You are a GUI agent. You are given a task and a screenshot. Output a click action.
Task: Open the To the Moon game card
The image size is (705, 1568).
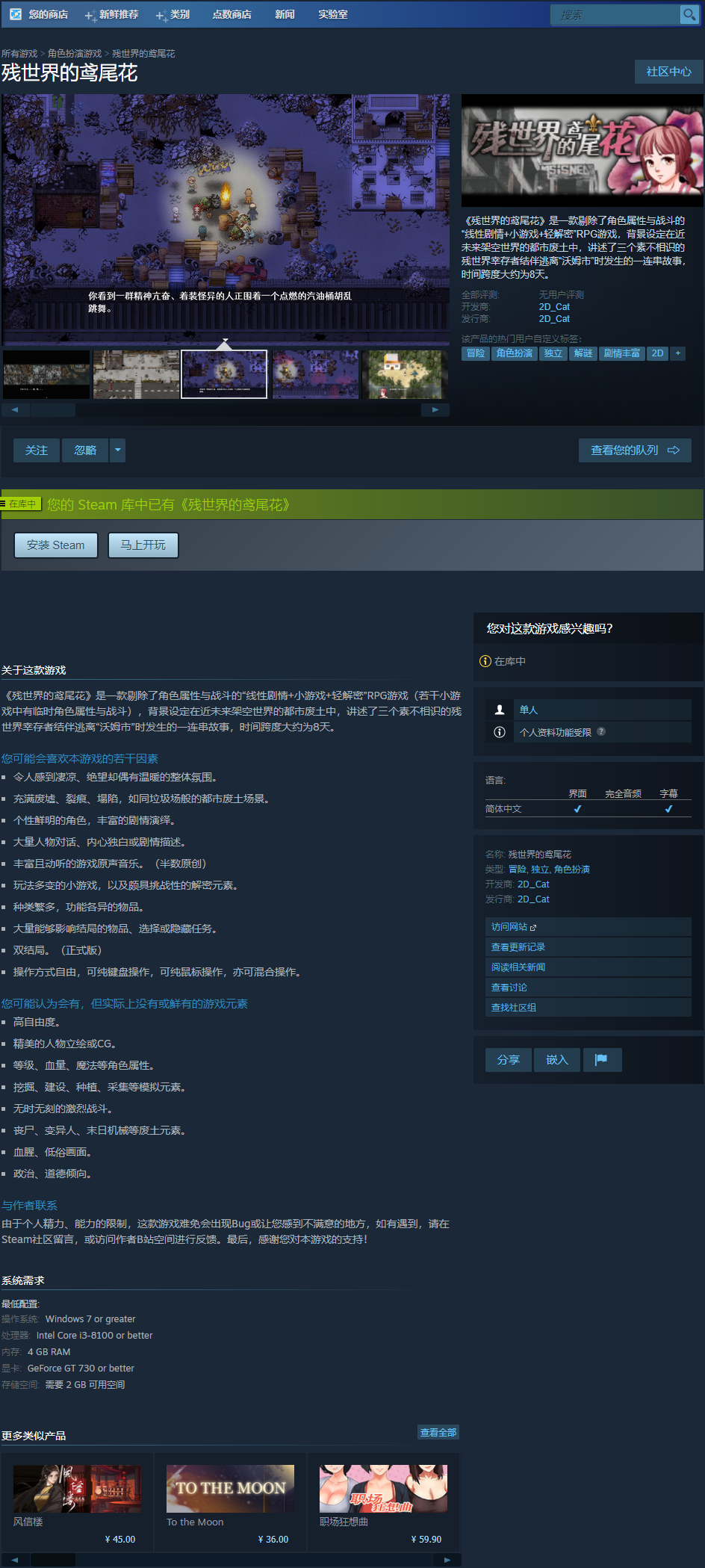point(230,1504)
